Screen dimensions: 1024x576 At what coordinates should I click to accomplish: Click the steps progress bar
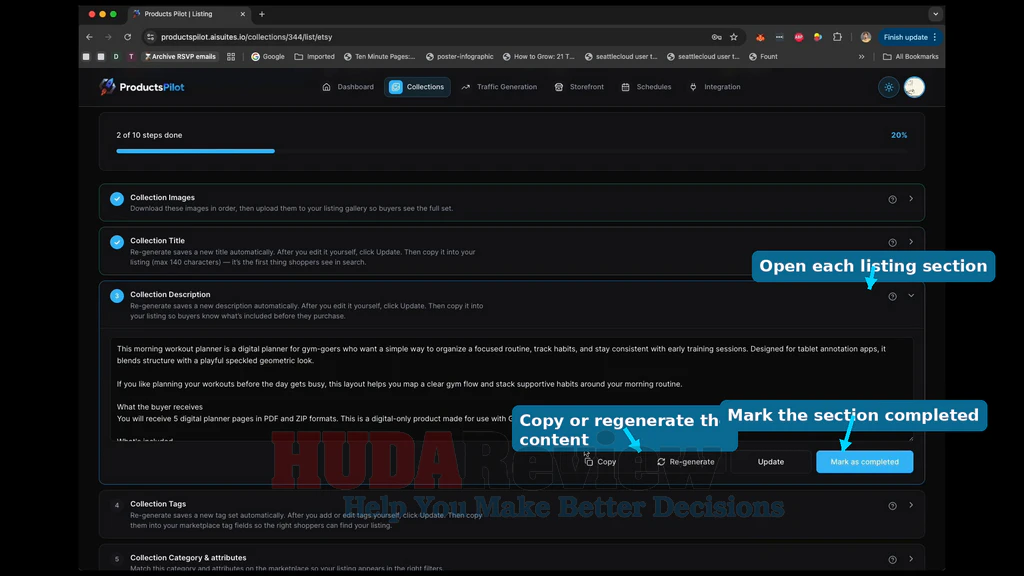(x=511, y=151)
